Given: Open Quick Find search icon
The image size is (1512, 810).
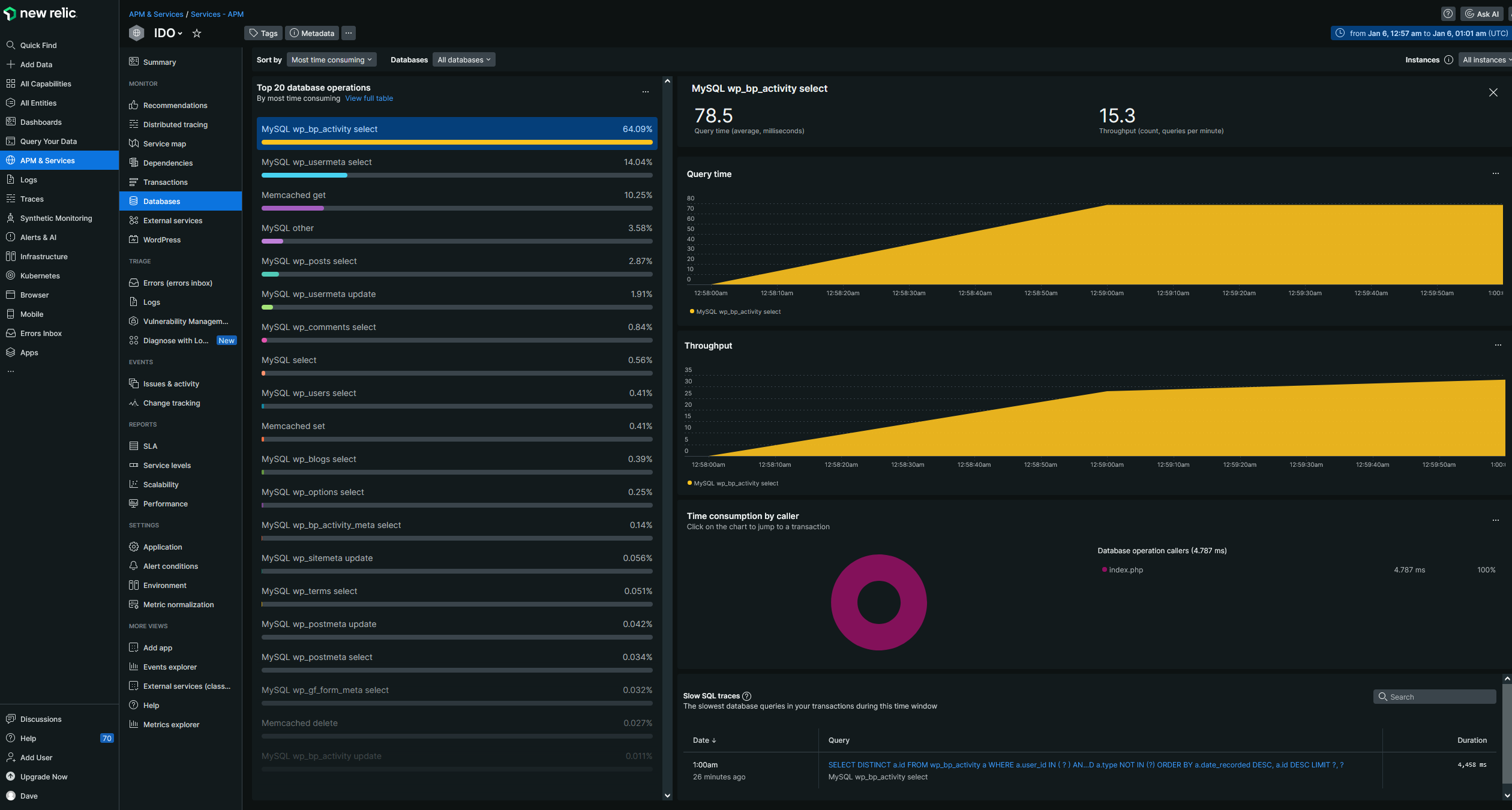Looking at the screenshot, I should pos(10,45).
